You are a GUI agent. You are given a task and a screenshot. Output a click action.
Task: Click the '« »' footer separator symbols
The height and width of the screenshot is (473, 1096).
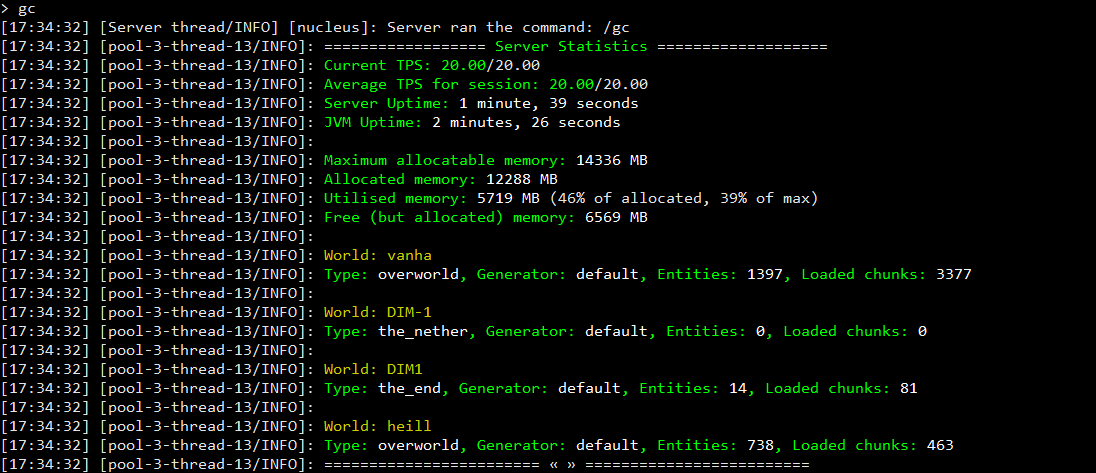click(x=562, y=464)
